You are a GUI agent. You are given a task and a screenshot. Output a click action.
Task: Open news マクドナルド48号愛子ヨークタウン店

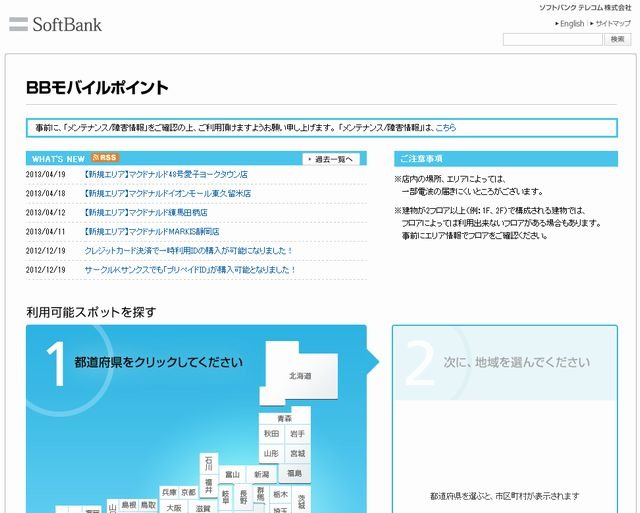click(x=166, y=174)
